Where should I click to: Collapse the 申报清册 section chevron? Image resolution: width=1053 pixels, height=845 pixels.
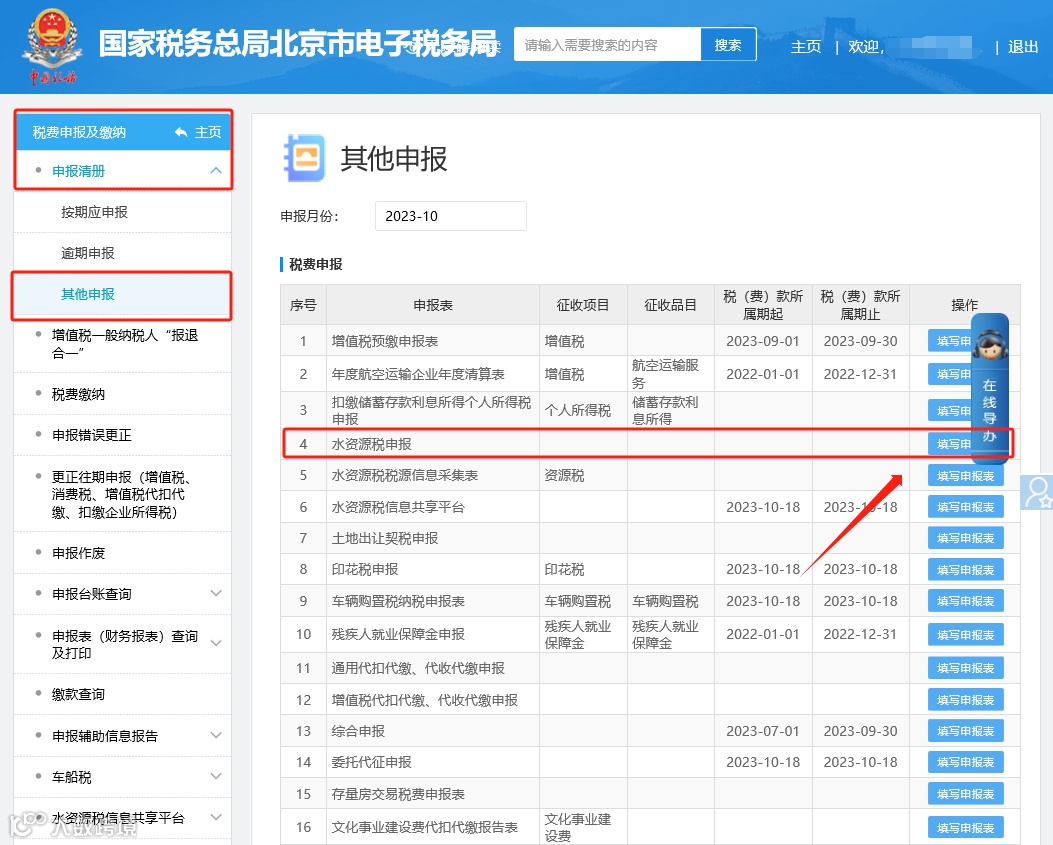pyautogui.click(x=216, y=171)
